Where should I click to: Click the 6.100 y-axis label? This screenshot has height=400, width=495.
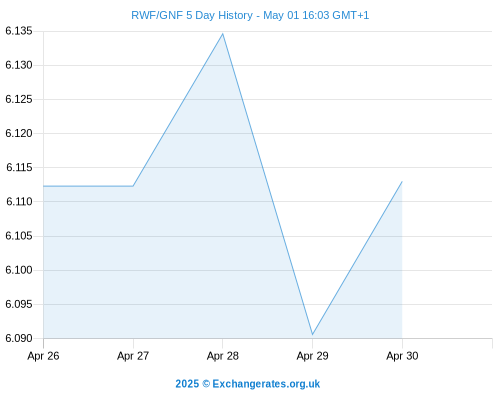click(x=19, y=270)
